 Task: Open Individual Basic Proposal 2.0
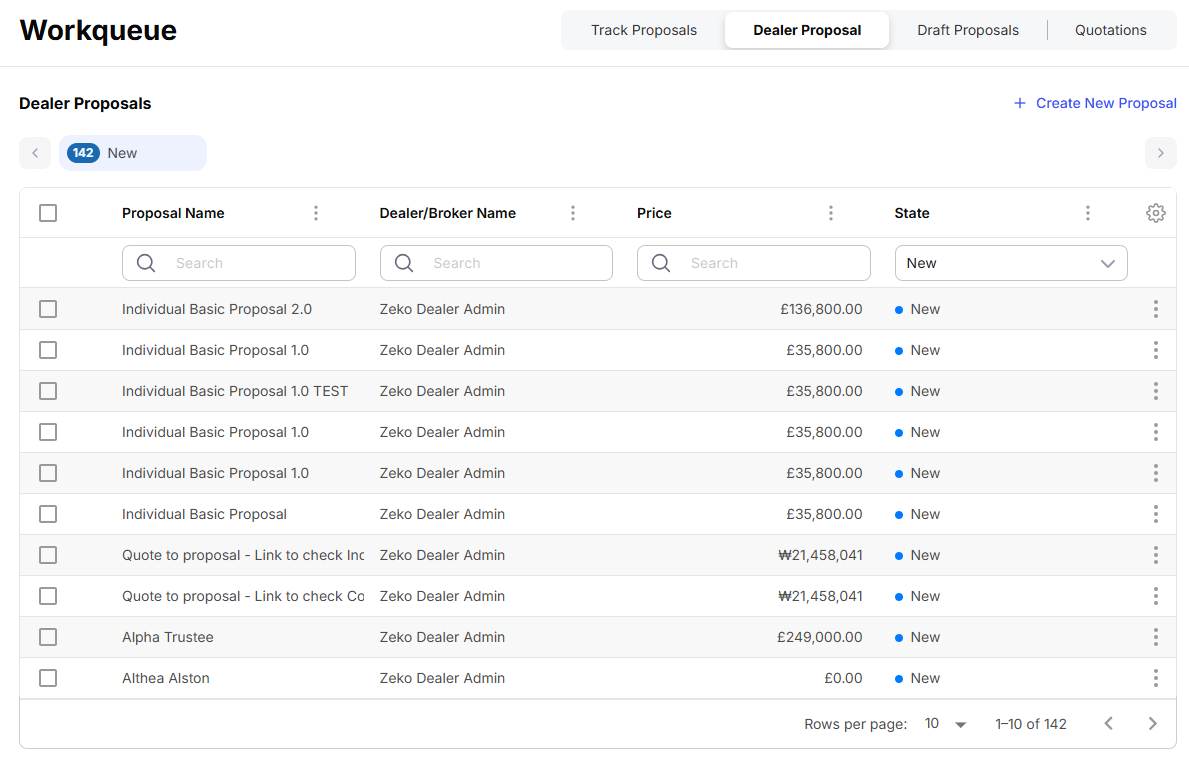217,309
